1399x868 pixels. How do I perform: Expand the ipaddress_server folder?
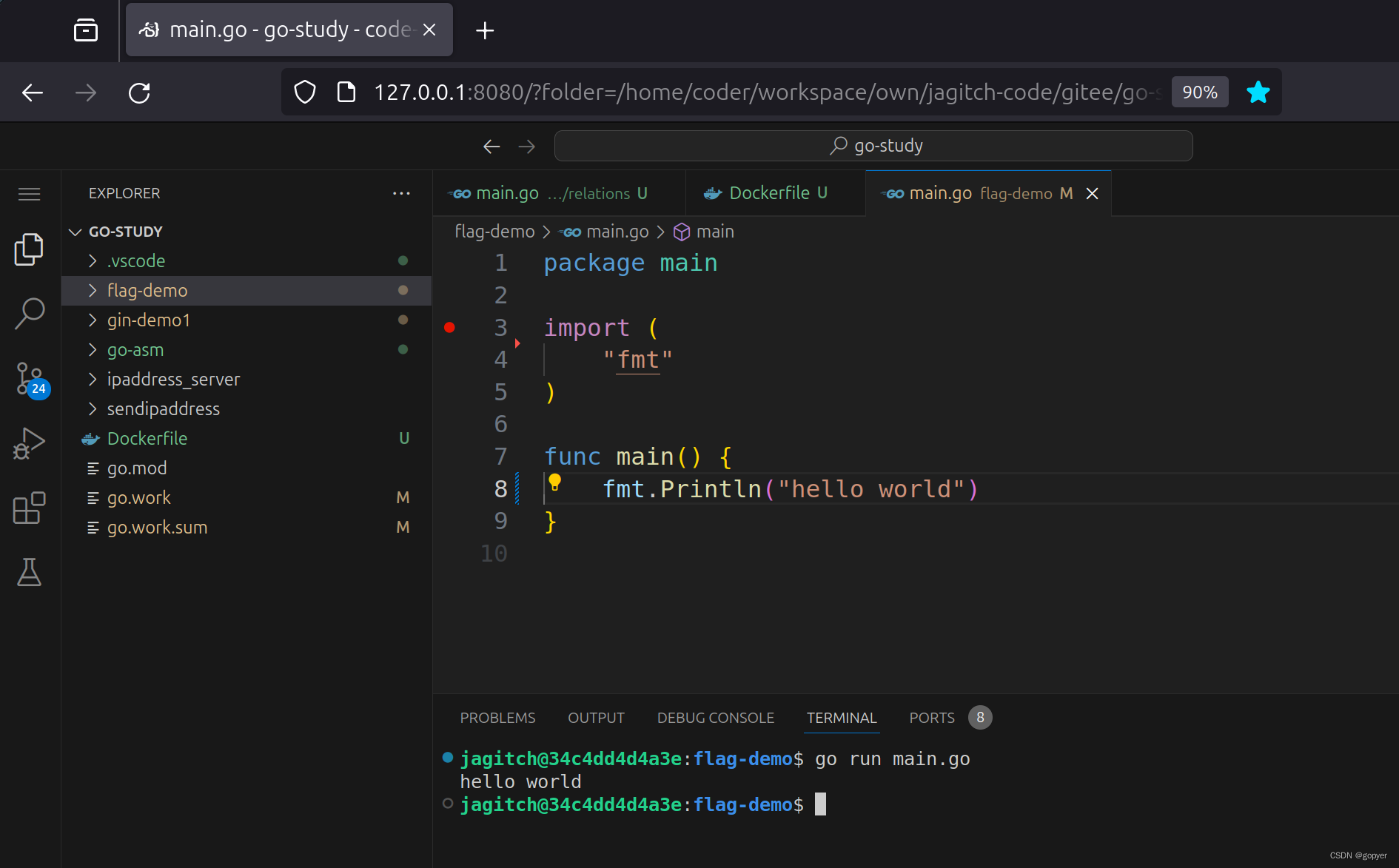click(93, 379)
